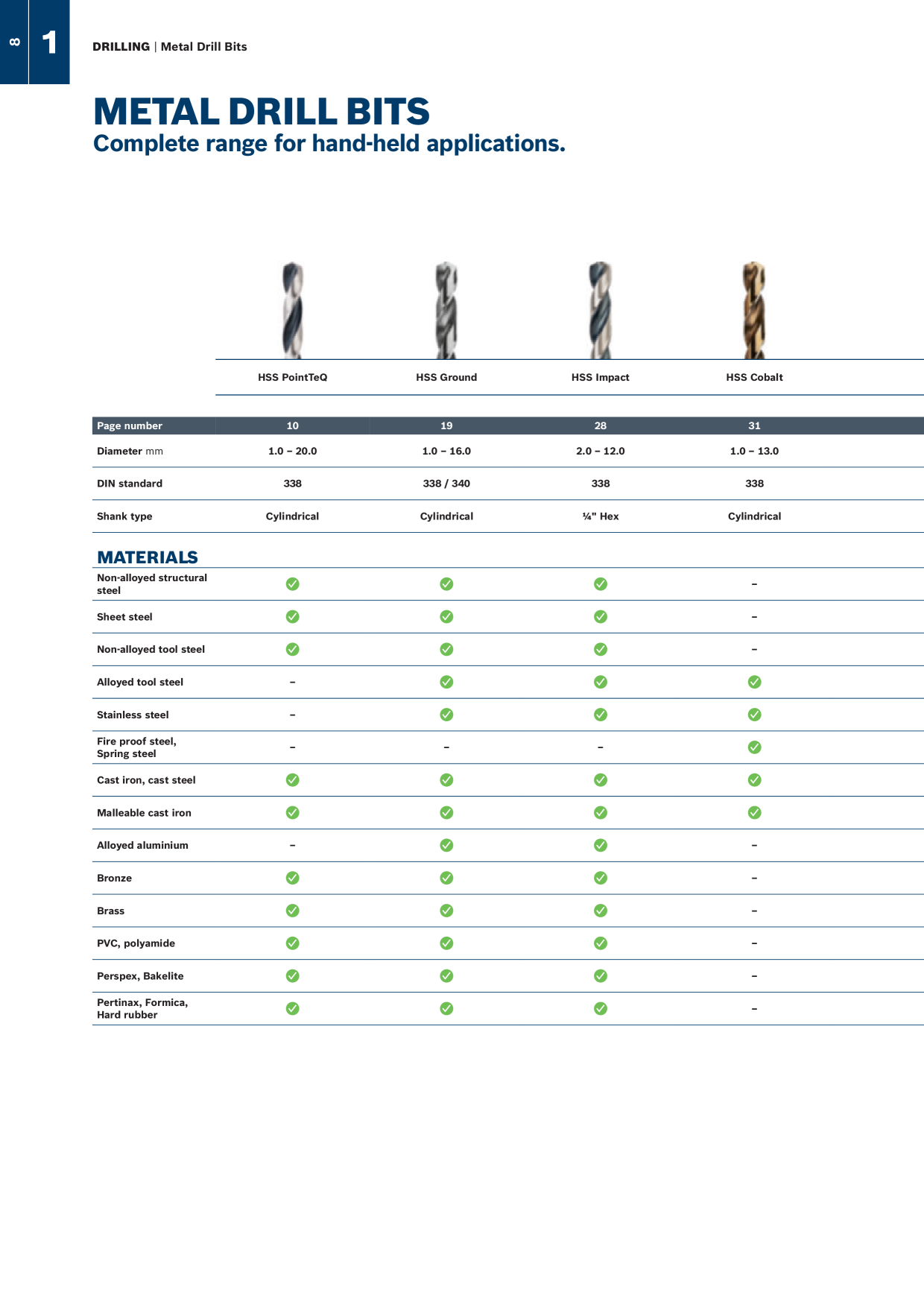The height and width of the screenshot is (1307, 924).
Task: Click HSS Impact checkmark for Alloyed aluminium
Action: click(x=601, y=845)
